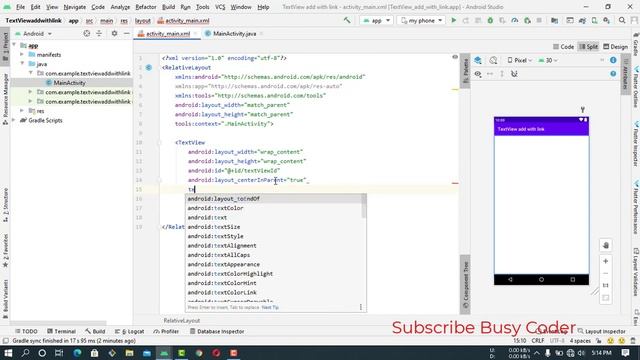Toggle the orientation icon in preview toolbar
This screenshot has width=640, height=360.
493,60
